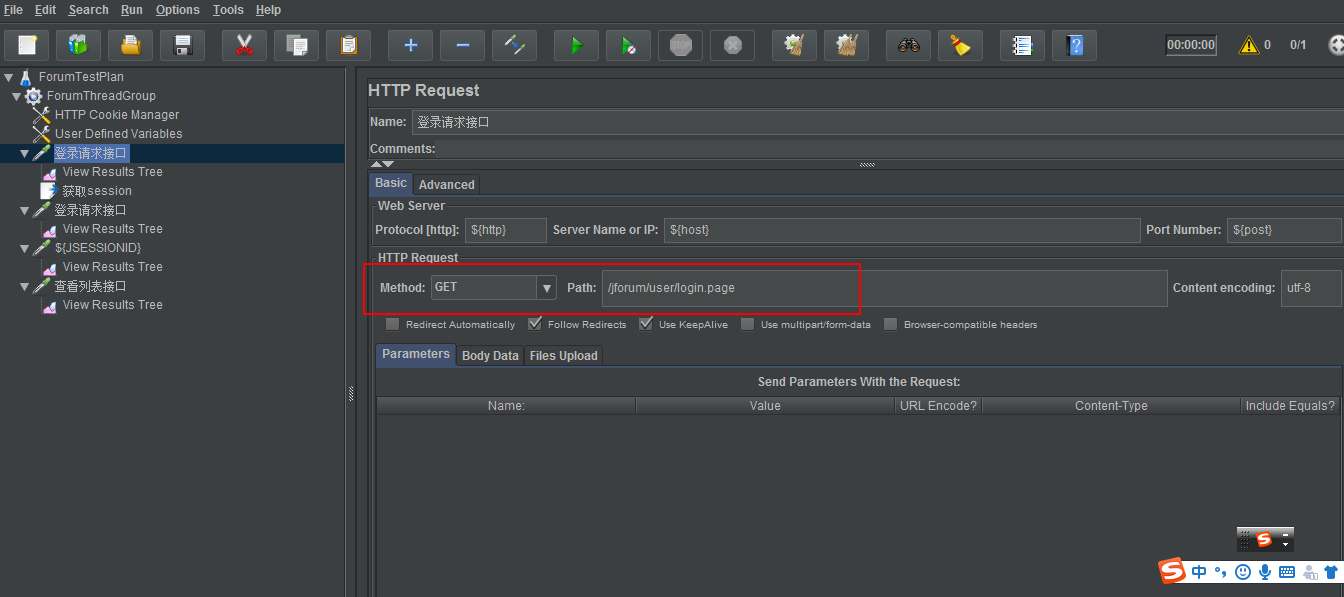Click the Name input field
The width and height of the screenshot is (1344, 597).
(x=877, y=122)
